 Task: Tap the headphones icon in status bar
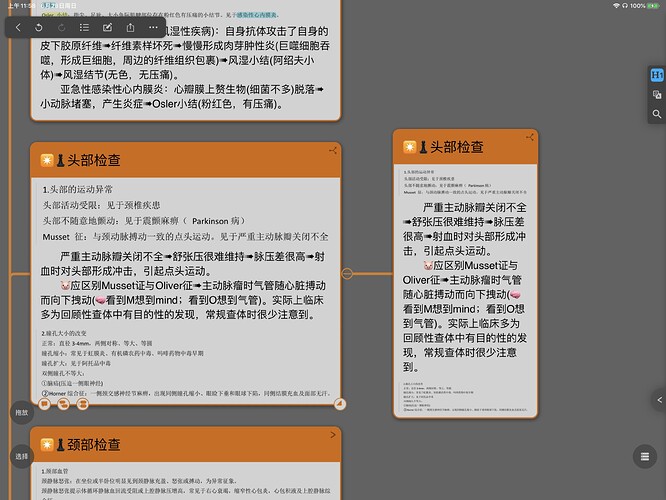click(625, 6)
